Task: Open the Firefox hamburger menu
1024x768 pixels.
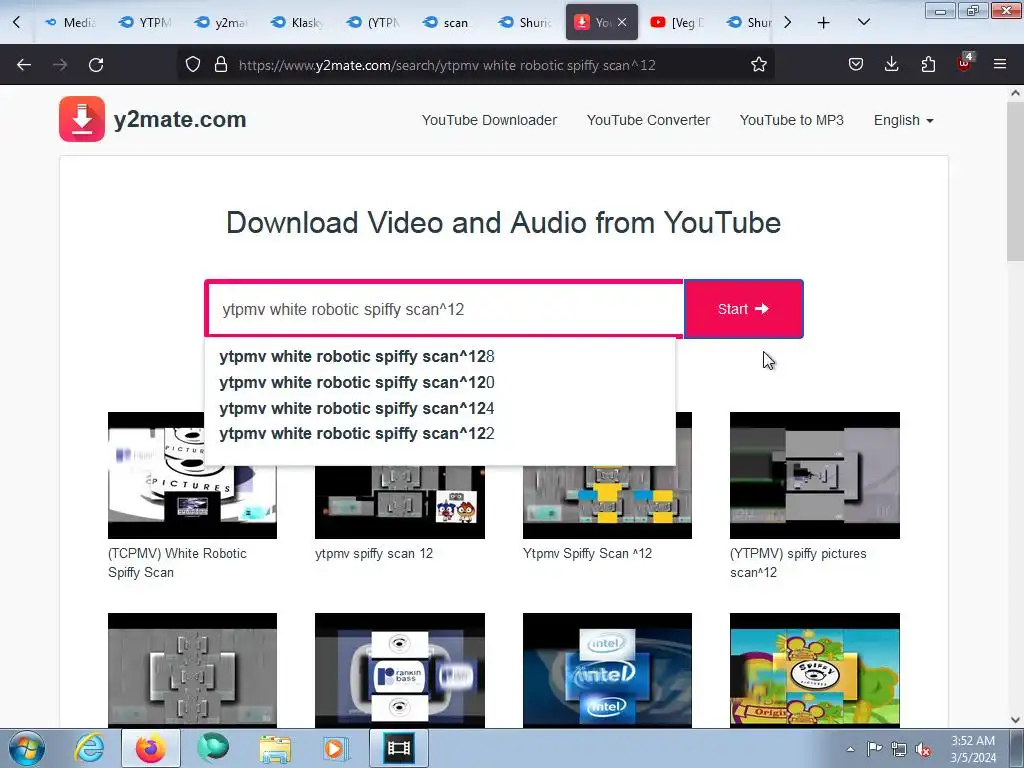Action: coord(1000,65)
